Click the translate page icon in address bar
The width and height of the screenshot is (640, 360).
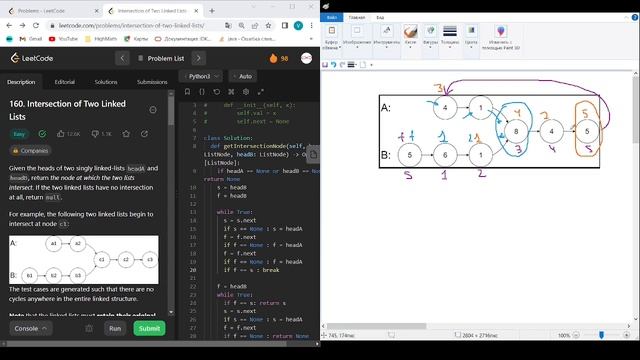pyautogui.click(x=228, y=25)
